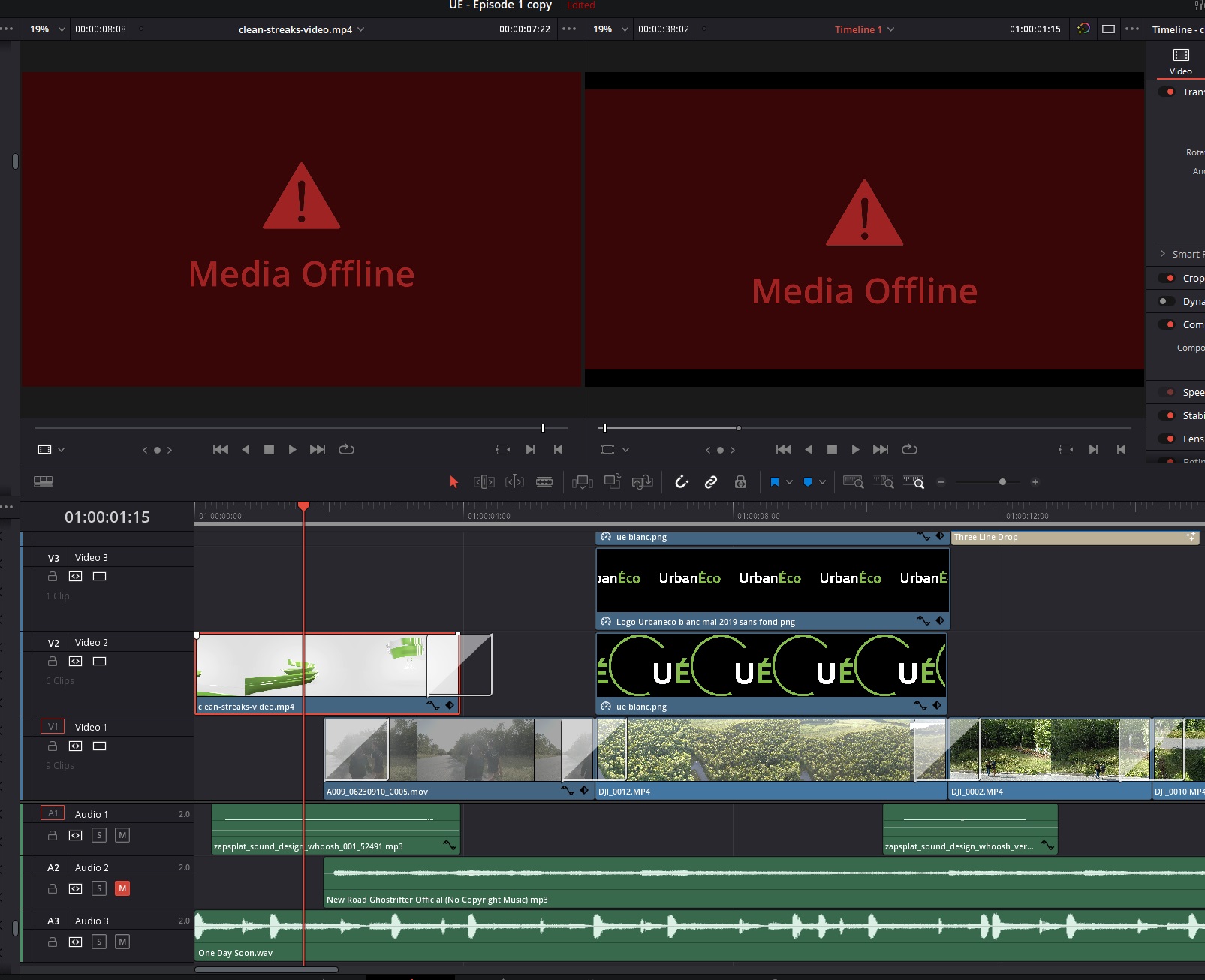Select the clean-streaks-video.mp4 clip on Video 2
The width and height of the screenshot is (1205, 980).
tap(327, 674)
